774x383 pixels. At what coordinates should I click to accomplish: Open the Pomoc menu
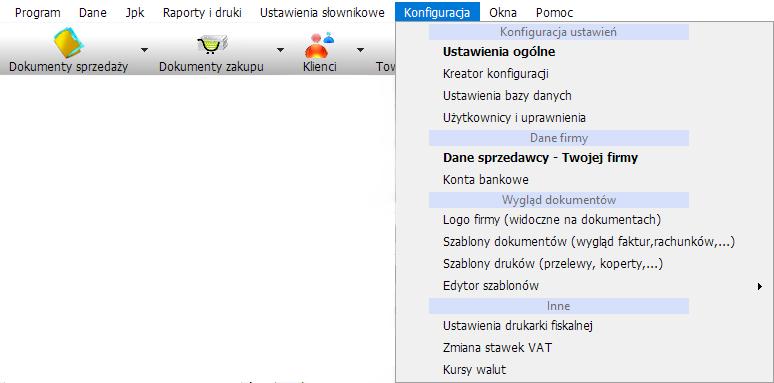click(554, 13)
